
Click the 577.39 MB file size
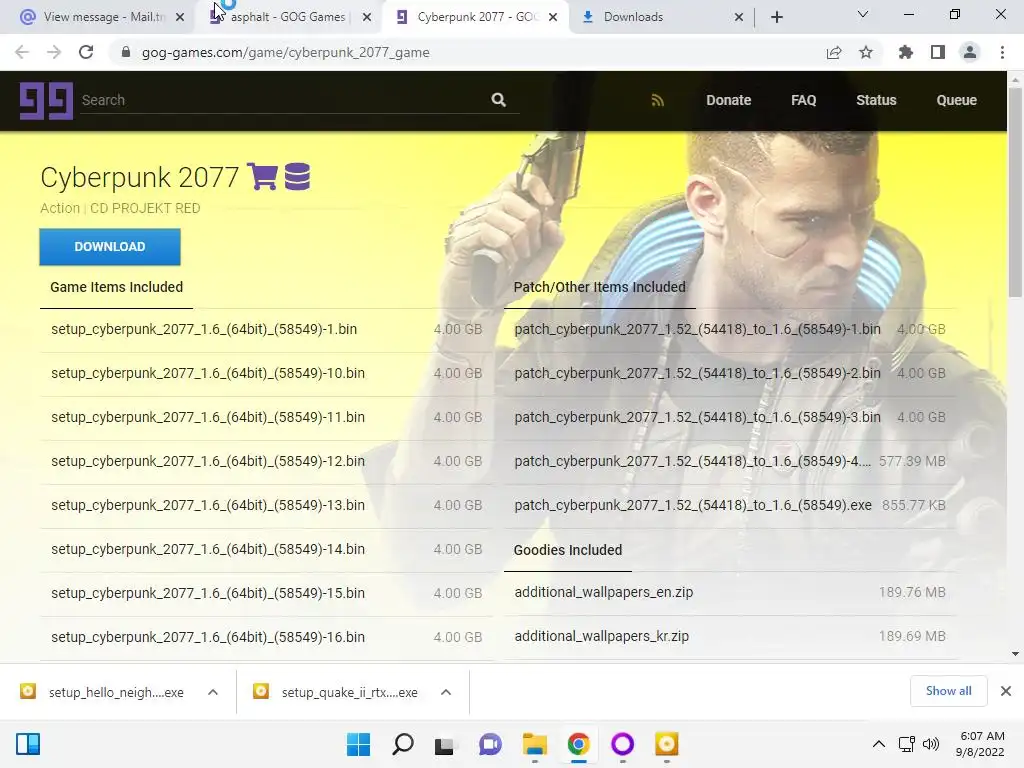pos(912,461)
